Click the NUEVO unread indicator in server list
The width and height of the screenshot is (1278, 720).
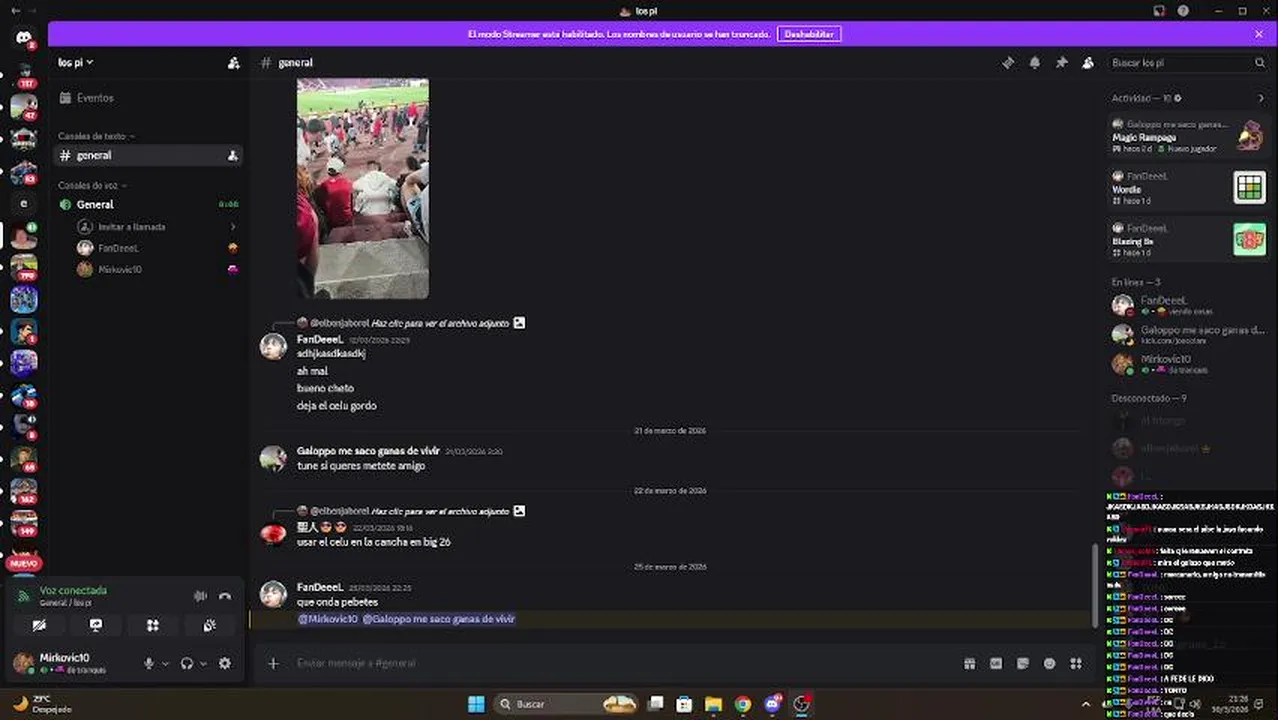[24, 564]
